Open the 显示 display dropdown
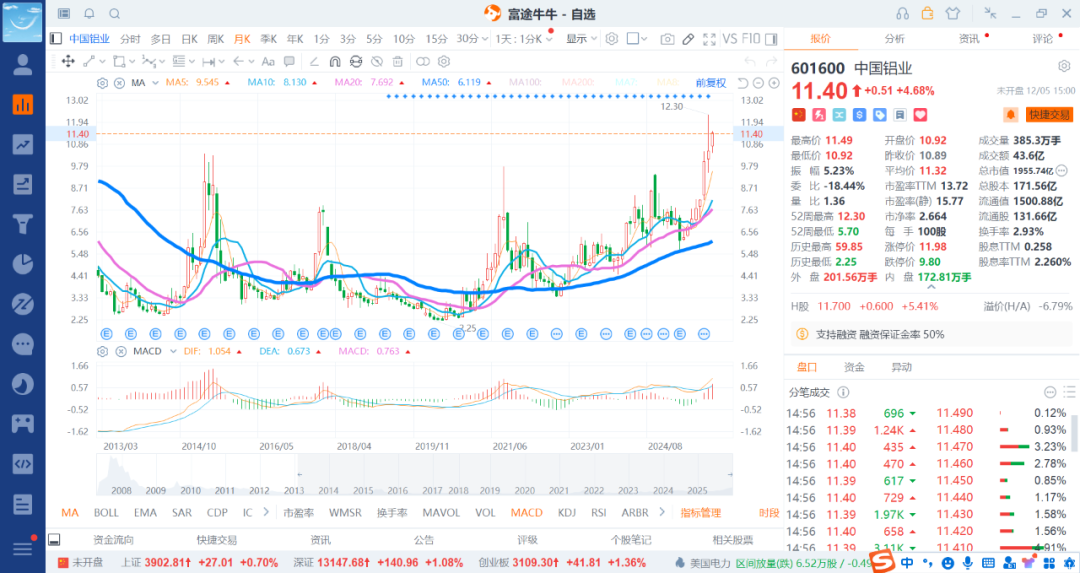The width and height of the screenshot is (1080, 573). (581, 39)
